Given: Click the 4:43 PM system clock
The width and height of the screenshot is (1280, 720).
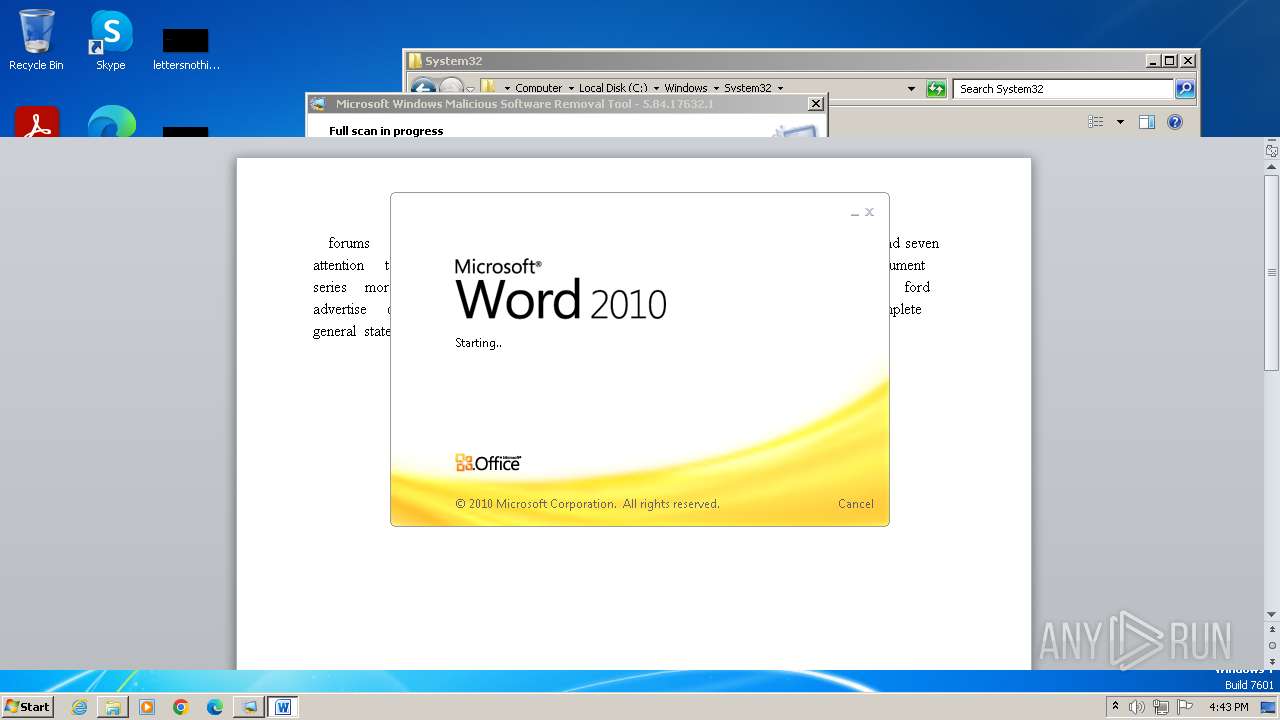Looking at the screenshot, I should (1228, 707).
